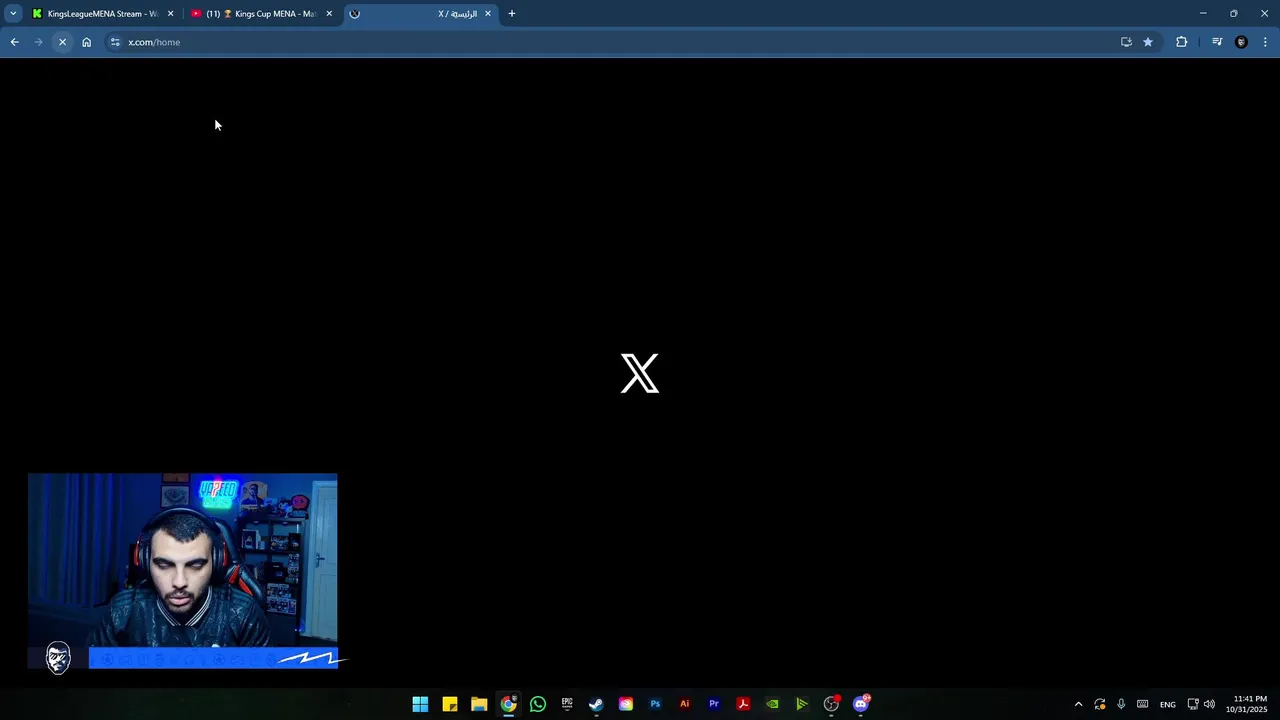Open the volume tray icon
Image resolution: width=1280 pixels, height=720 pixels.
point(1209,704)
